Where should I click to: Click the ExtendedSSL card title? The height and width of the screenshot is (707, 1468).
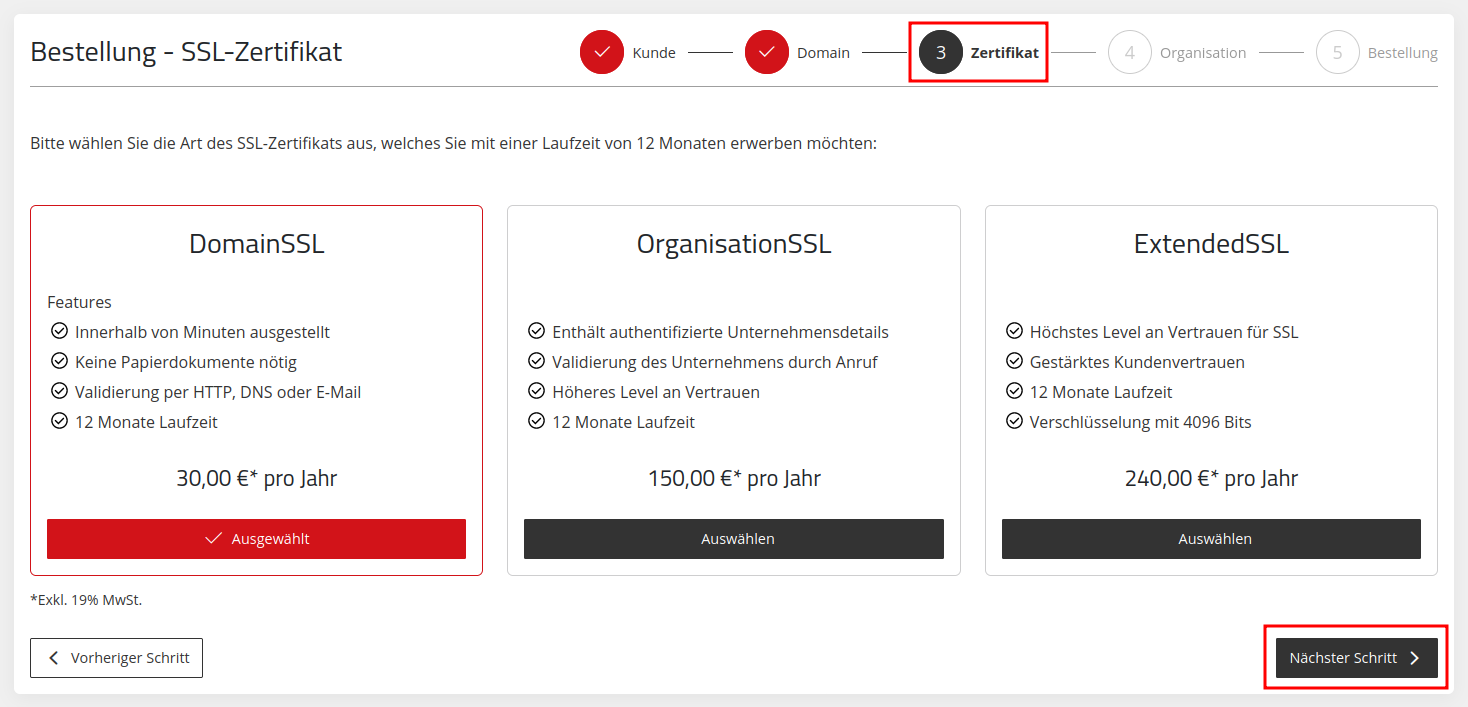[x=1211, y=244]
